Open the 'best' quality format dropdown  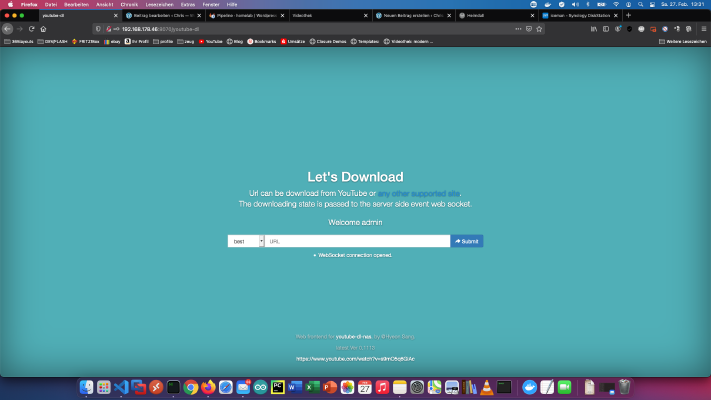[x=246, y=241]
